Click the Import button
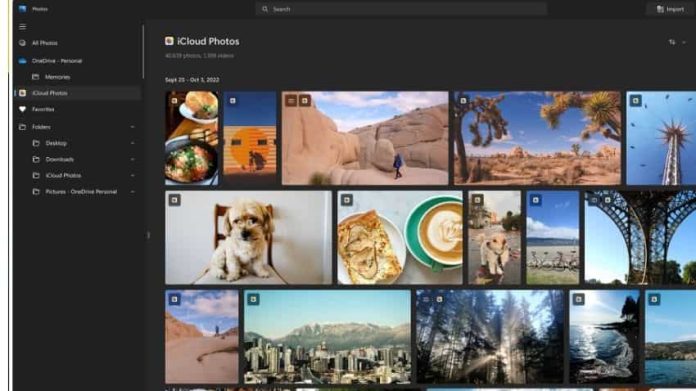Viewport: 696px width, 391px height. coord(670,9)
